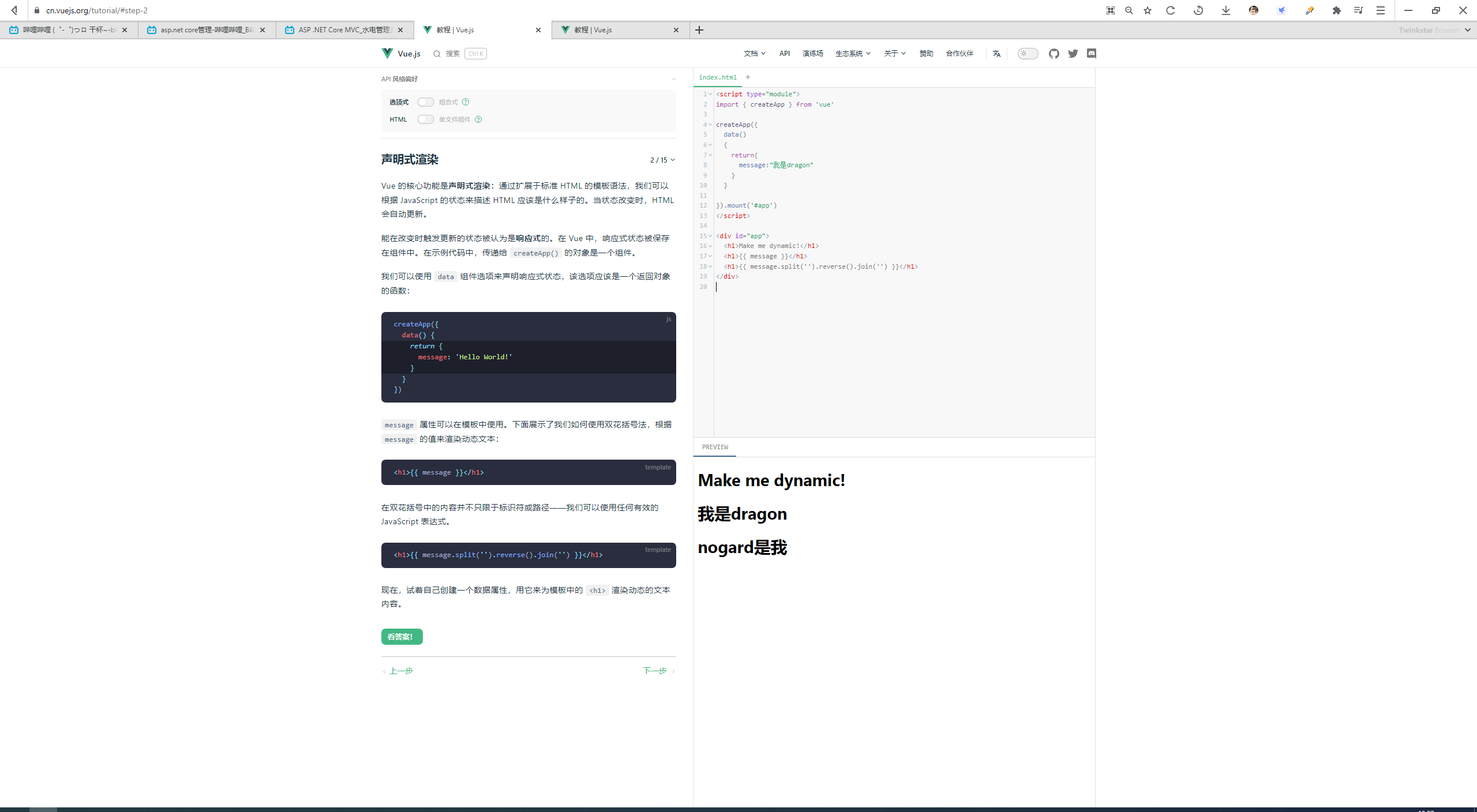Viewport: 1477px width, 812px height.
Task: Select the PREVIEW tab
Action: pos(715,447)
